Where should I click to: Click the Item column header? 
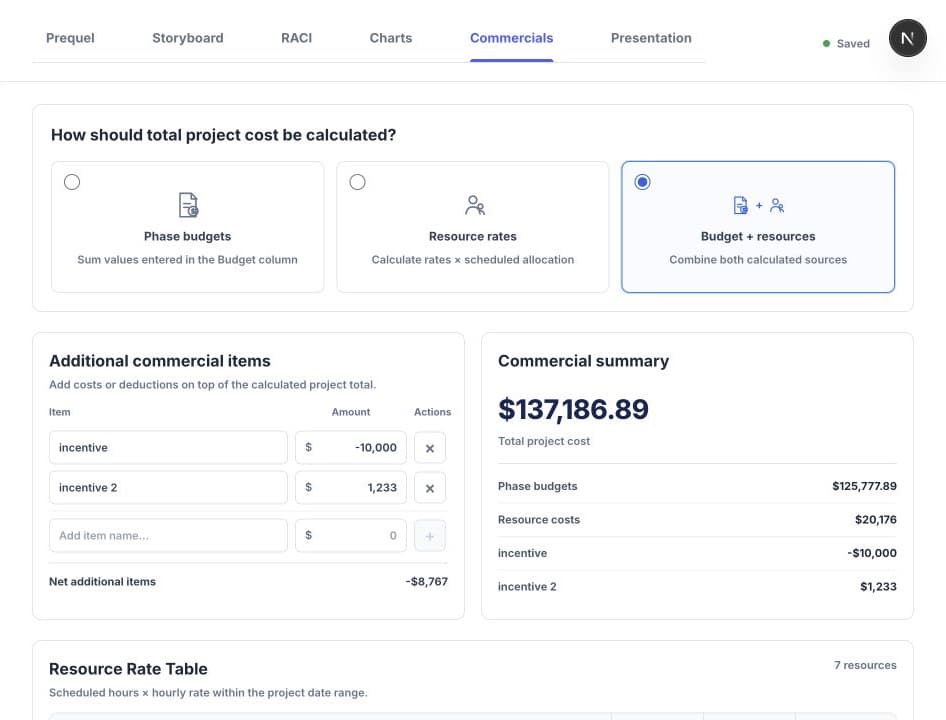pyautogui.click(x=59, y=412)
